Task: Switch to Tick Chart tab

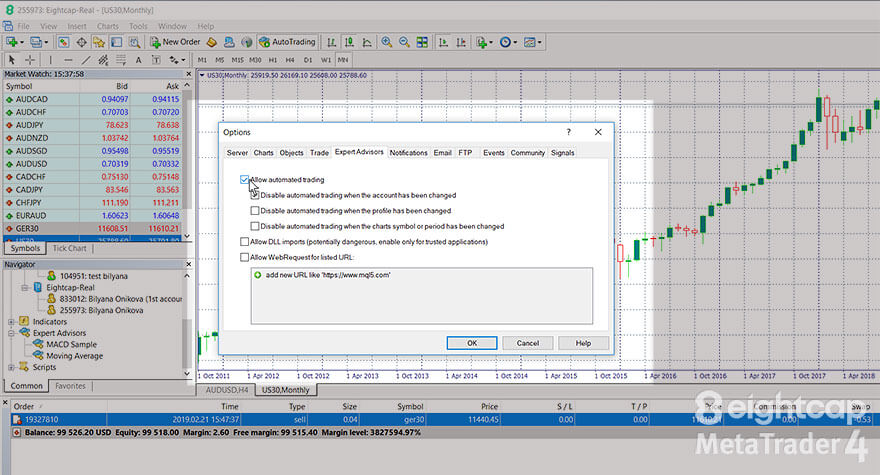Action: tap(70, 248)
